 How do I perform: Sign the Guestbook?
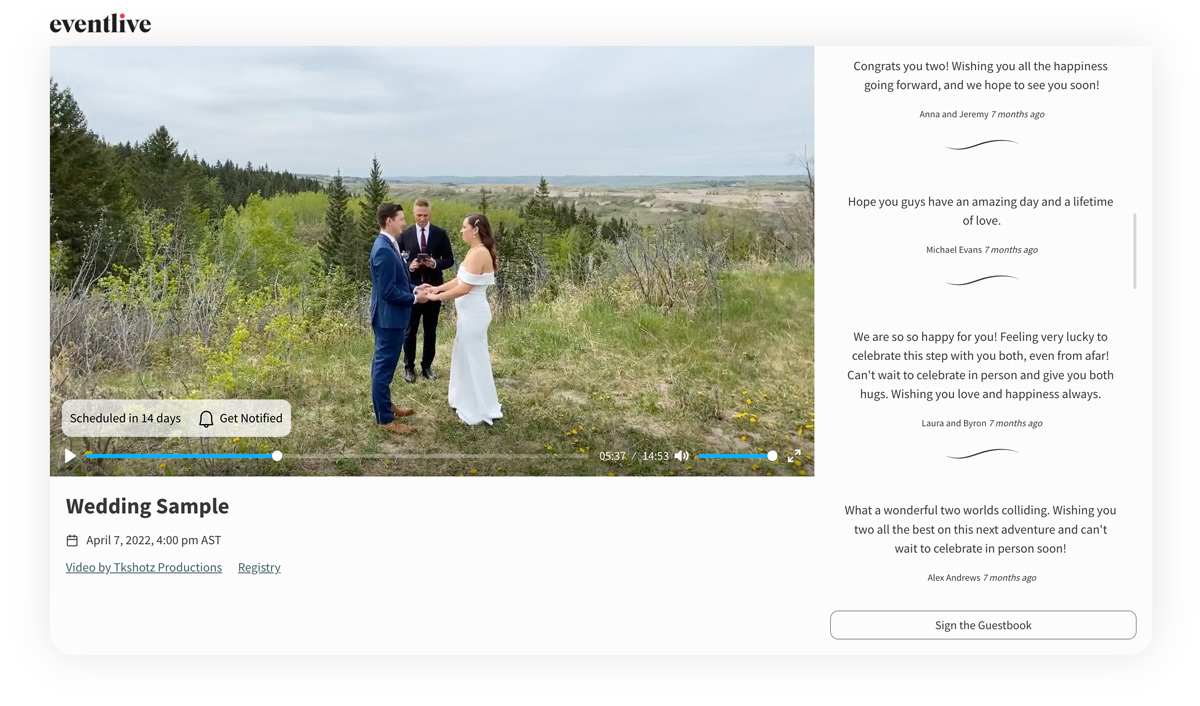point(982,624)
